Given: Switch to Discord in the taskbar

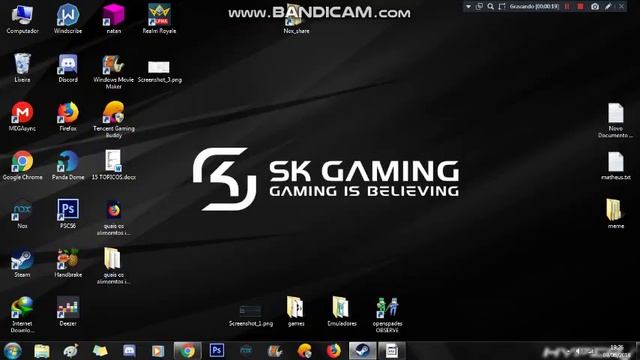Looking at the screenshot, I should click(129, 351).
